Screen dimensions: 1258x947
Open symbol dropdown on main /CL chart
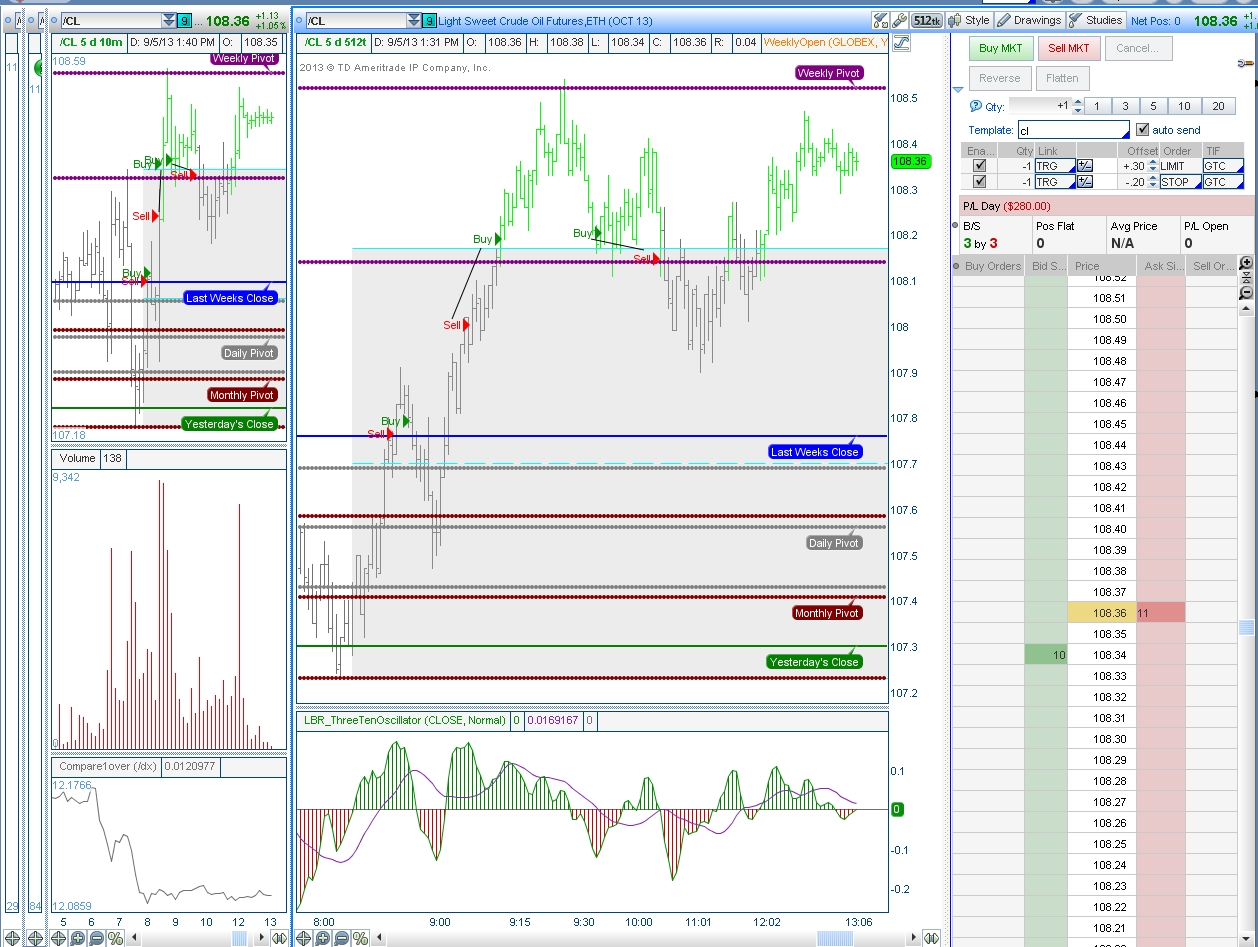coord(414,20)
